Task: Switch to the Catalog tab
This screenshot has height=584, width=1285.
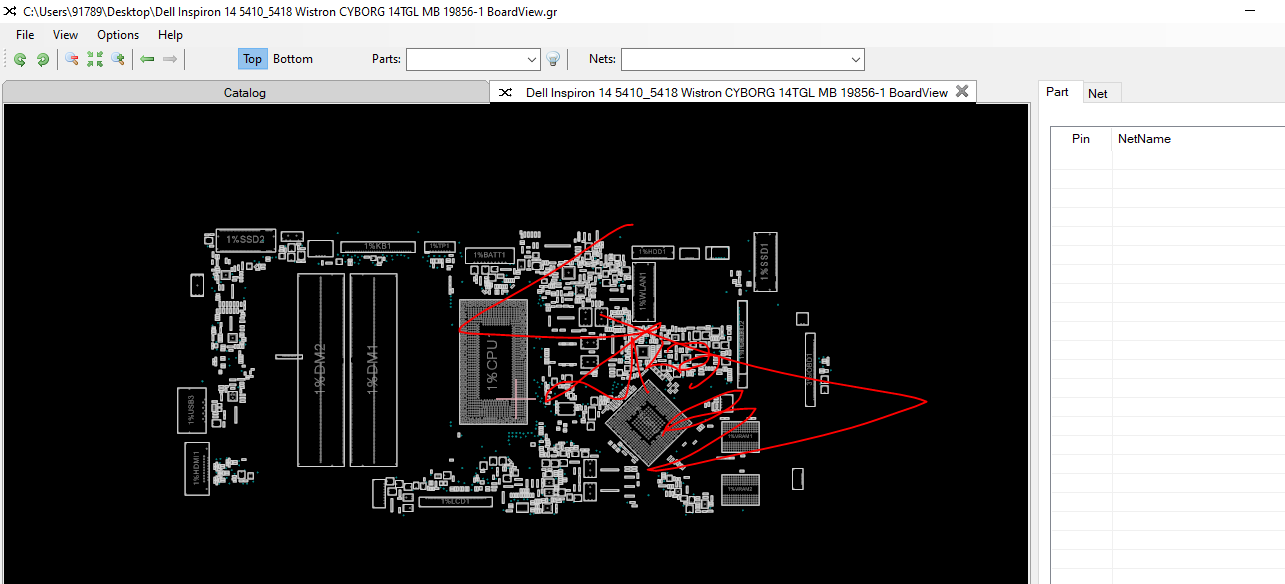Action: (245, 92)
